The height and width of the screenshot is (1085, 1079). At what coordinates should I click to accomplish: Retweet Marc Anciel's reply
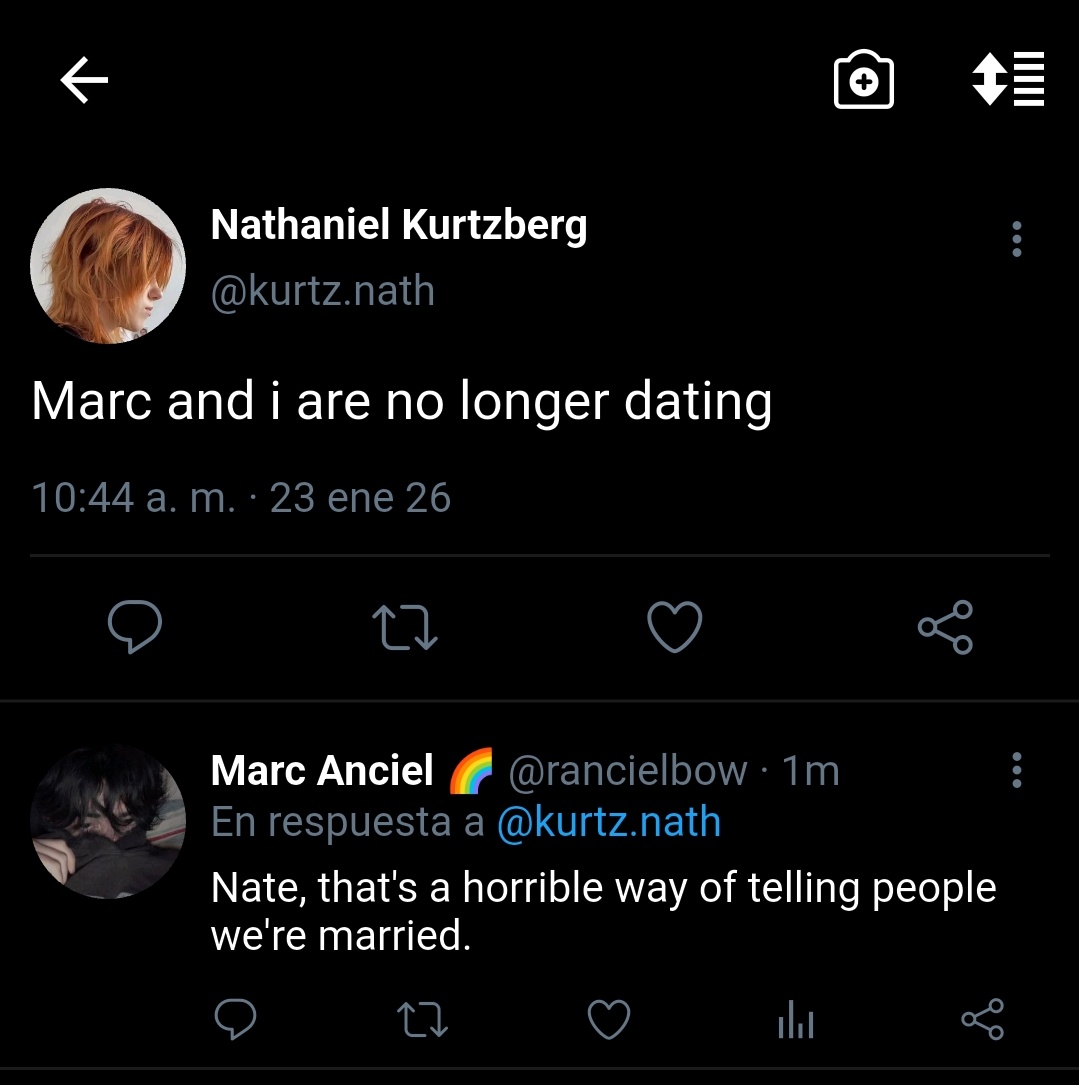(x=422, y=1020)
